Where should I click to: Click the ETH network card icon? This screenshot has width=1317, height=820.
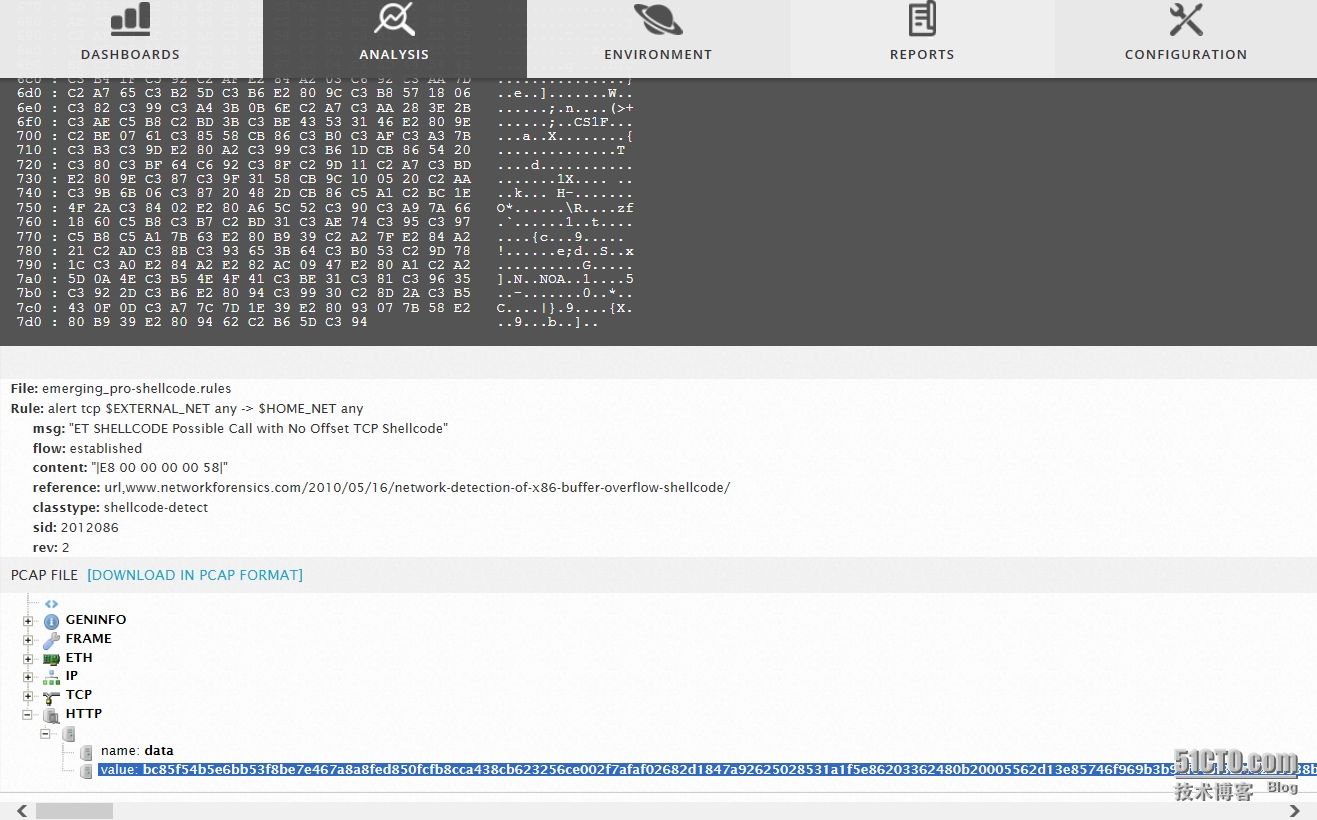[x=51, y=659]
